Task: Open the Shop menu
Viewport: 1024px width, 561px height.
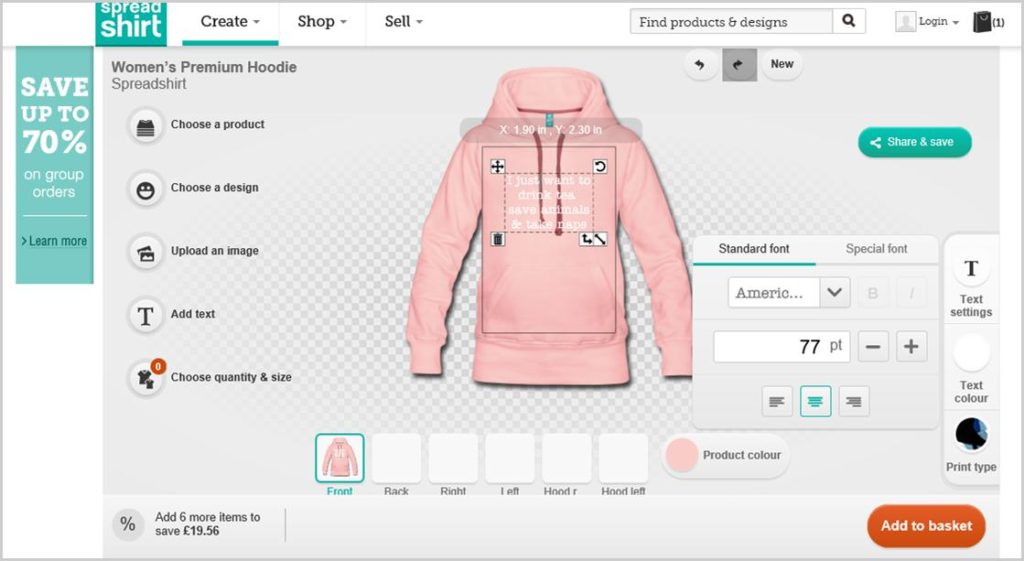Action: [322, 21]
